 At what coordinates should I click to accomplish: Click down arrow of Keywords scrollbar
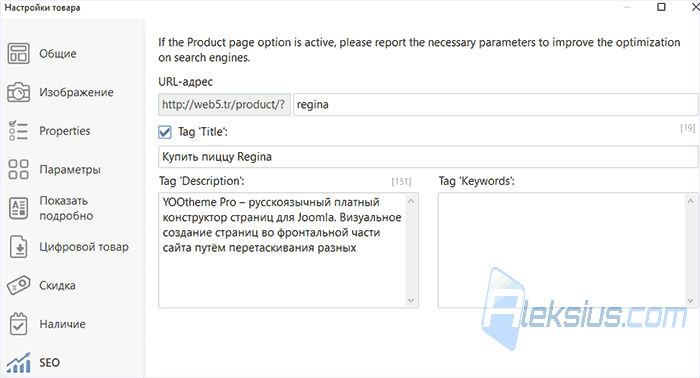pos(691,301)
